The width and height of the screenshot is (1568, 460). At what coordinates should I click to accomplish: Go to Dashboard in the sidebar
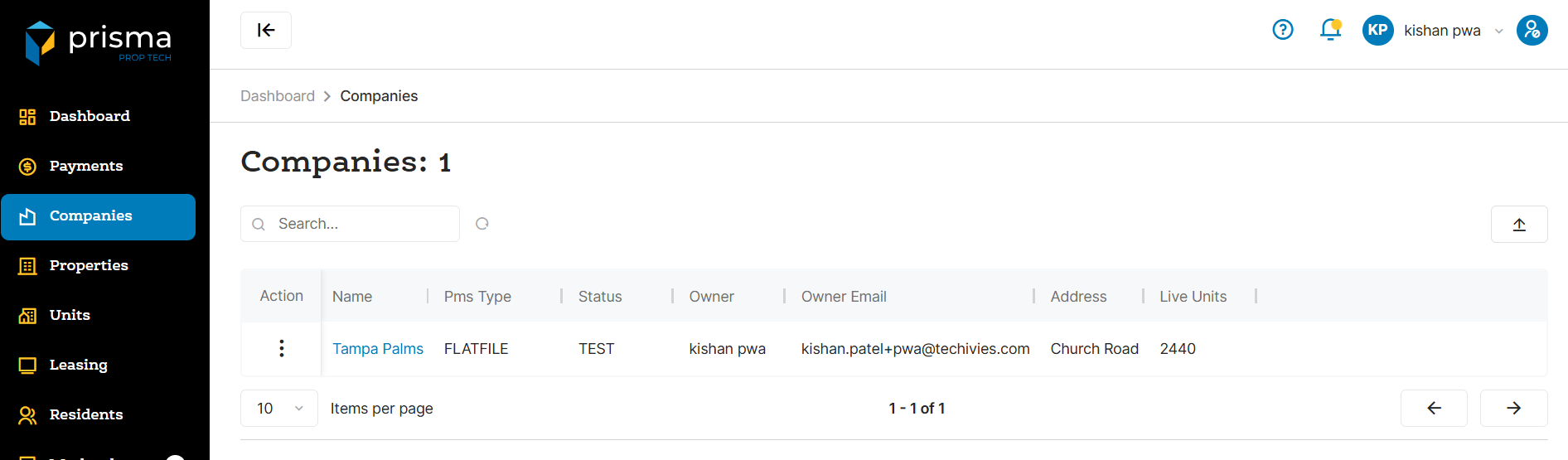(x=90, y=116)
